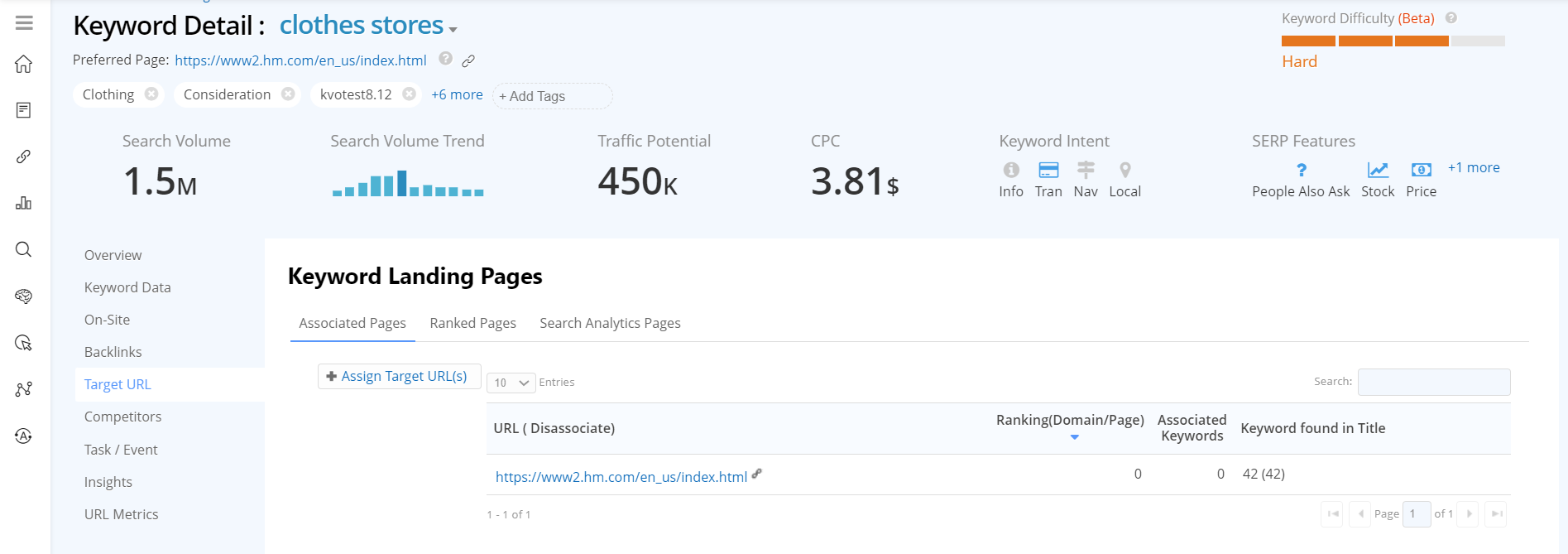1568x554 pixels.
Task: Expand the +6 more tags
Action: 457,94
